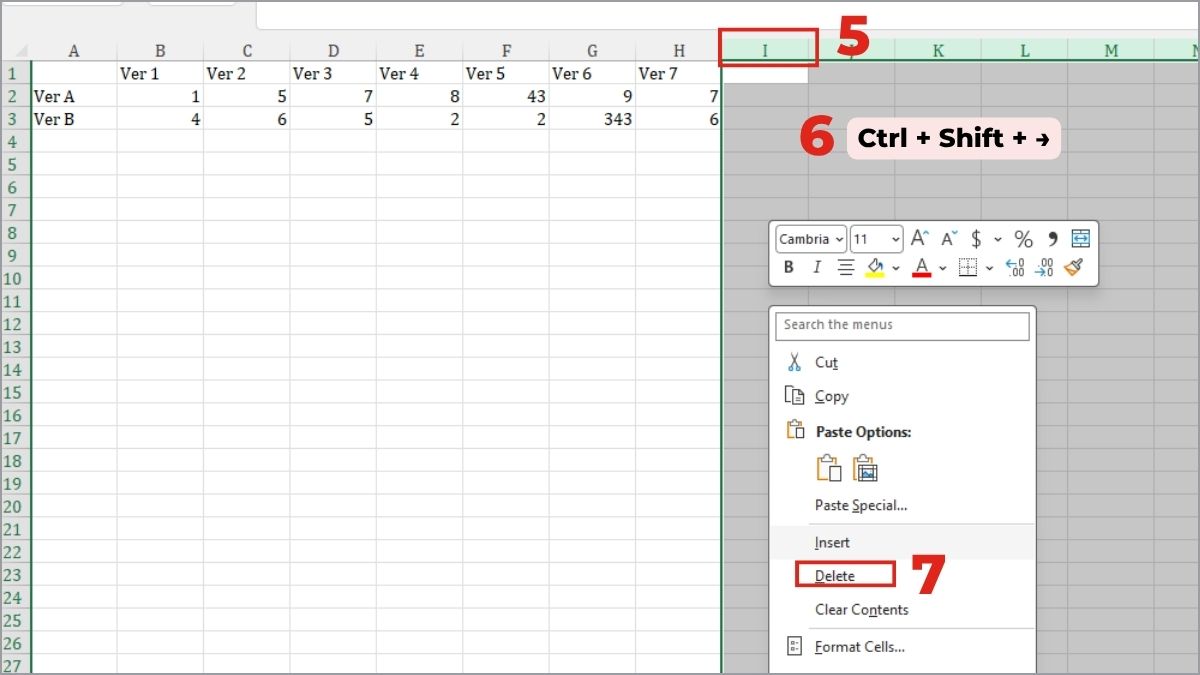This screenshot has width=1200, height=675.
Task: Click the Decrease Decimal icon
Action: pyautogui.click(x=1044, y=268)
